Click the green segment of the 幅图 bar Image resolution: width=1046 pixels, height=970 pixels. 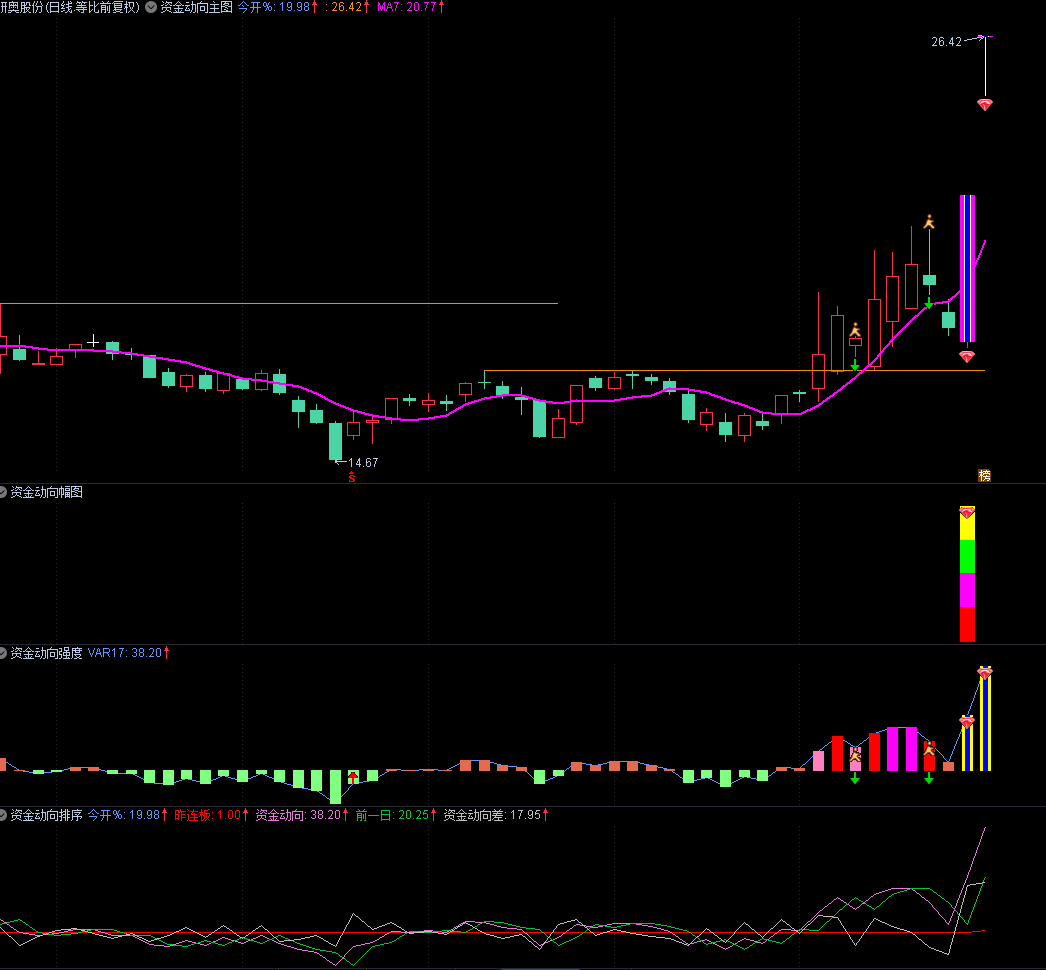(x=967, y=557)
